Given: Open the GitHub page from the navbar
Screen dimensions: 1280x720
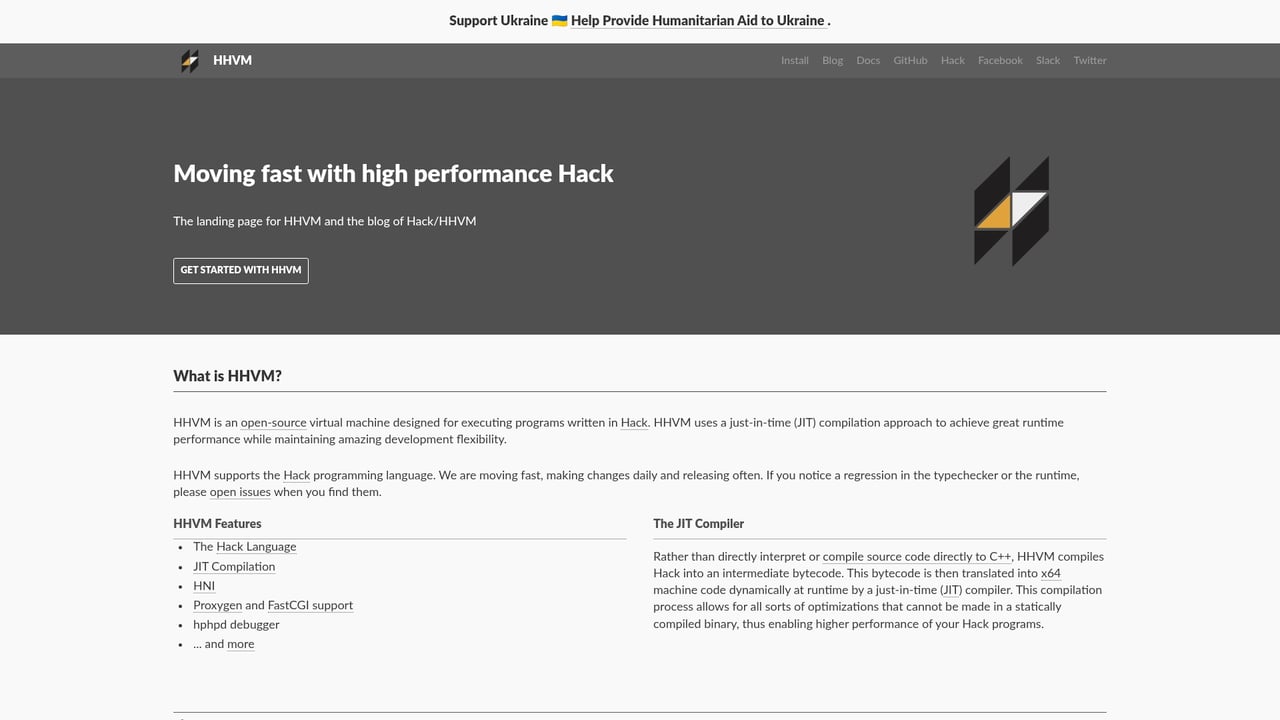Looking at the screenshot, I should tap(909, 60).
